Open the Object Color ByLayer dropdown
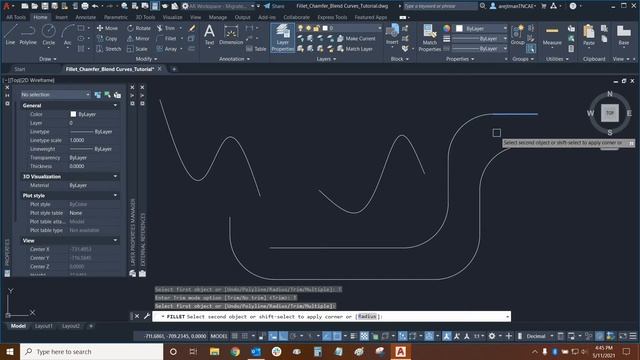 click(482, 29)
